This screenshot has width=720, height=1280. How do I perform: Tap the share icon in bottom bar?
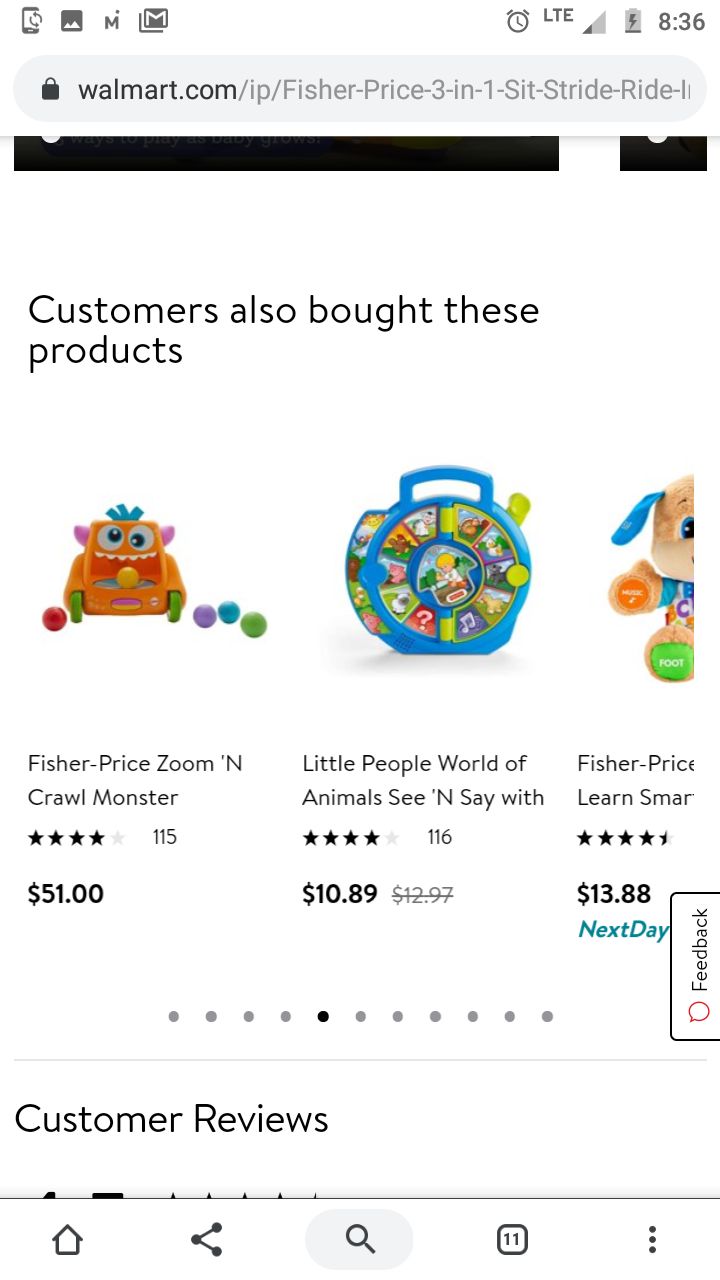point(206,1240)
